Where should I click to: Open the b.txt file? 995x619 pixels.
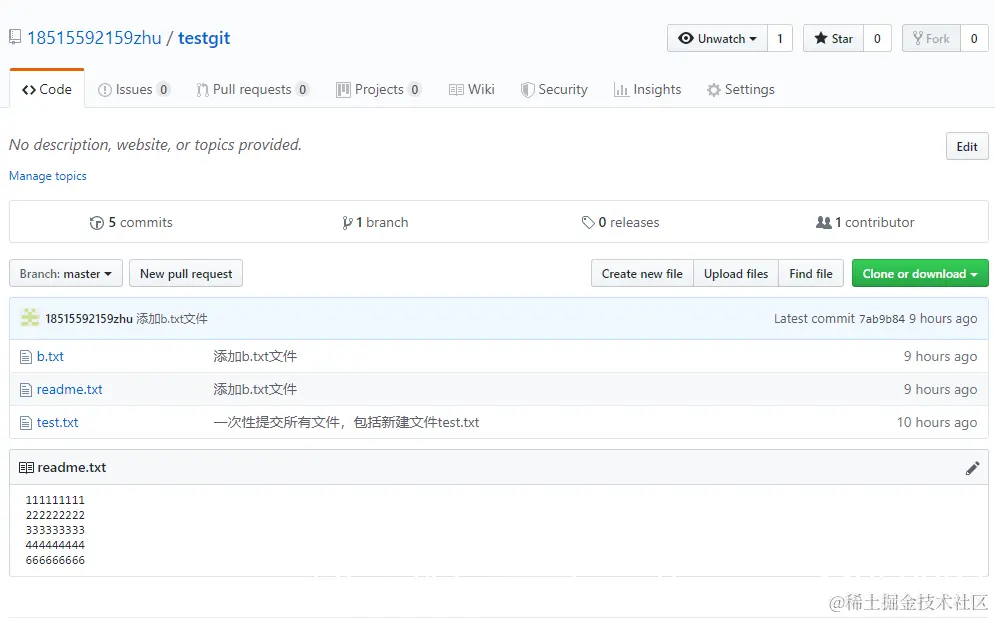tap(50, 357)
